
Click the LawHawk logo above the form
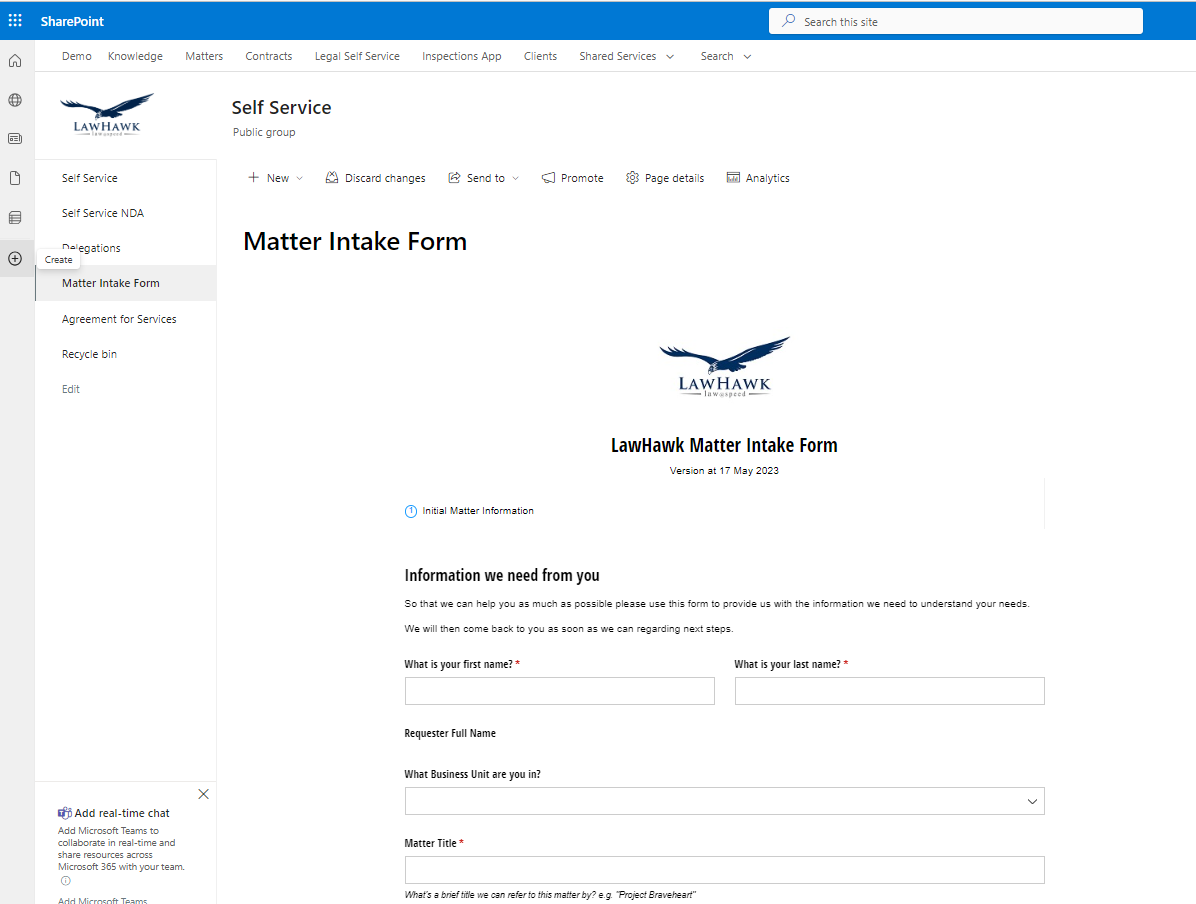point(724,366)
